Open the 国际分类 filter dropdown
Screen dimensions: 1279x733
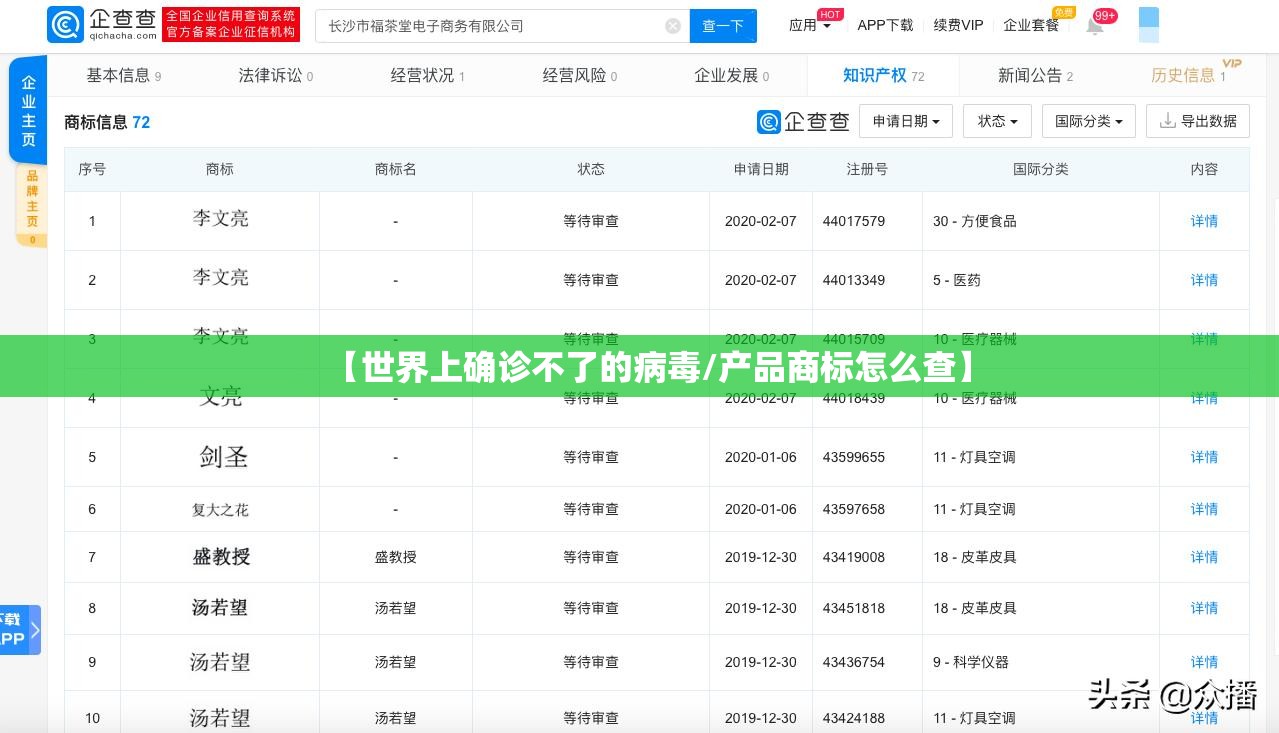1088,121
